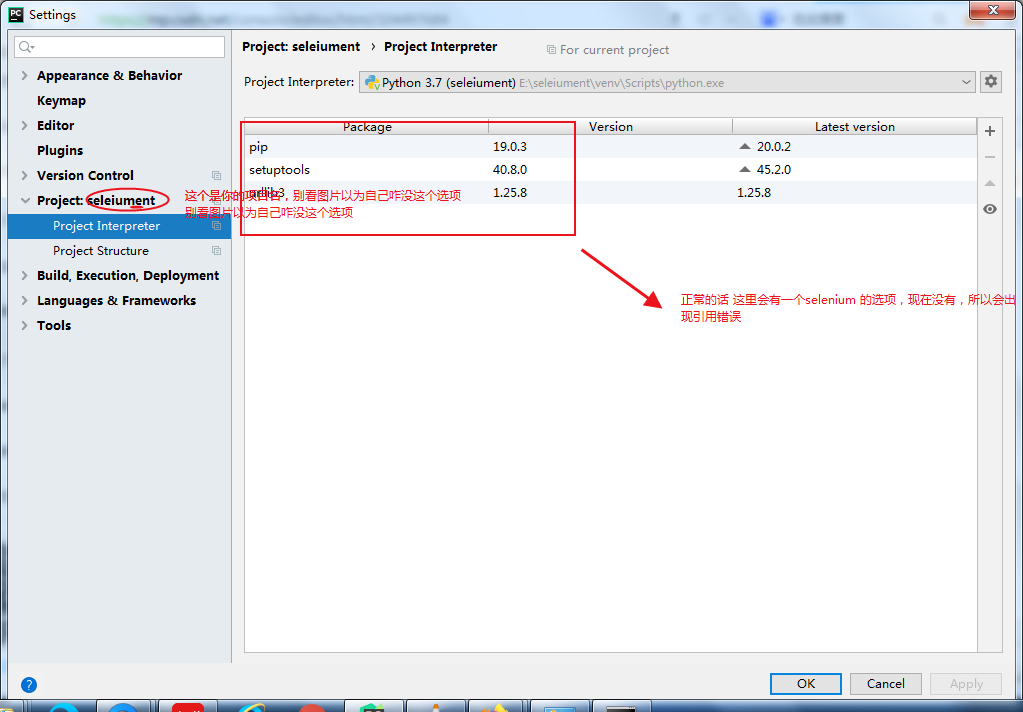Click the upgrade package arrow in side toolbar
The height and width of the screenshot is (712, 1023).
click(x=990, y=183)
